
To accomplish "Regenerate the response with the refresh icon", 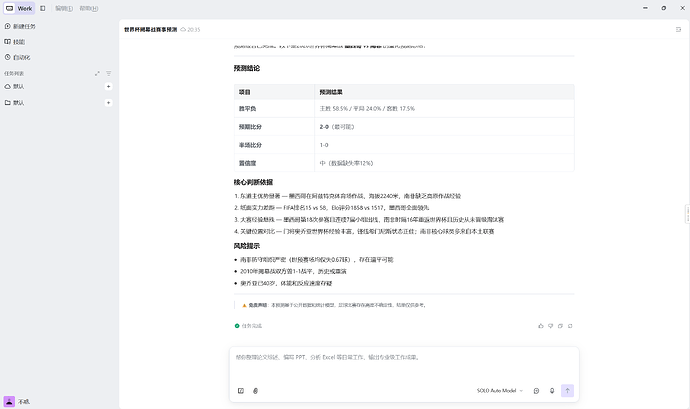I will pyautogui.click(x=570, y=326).
